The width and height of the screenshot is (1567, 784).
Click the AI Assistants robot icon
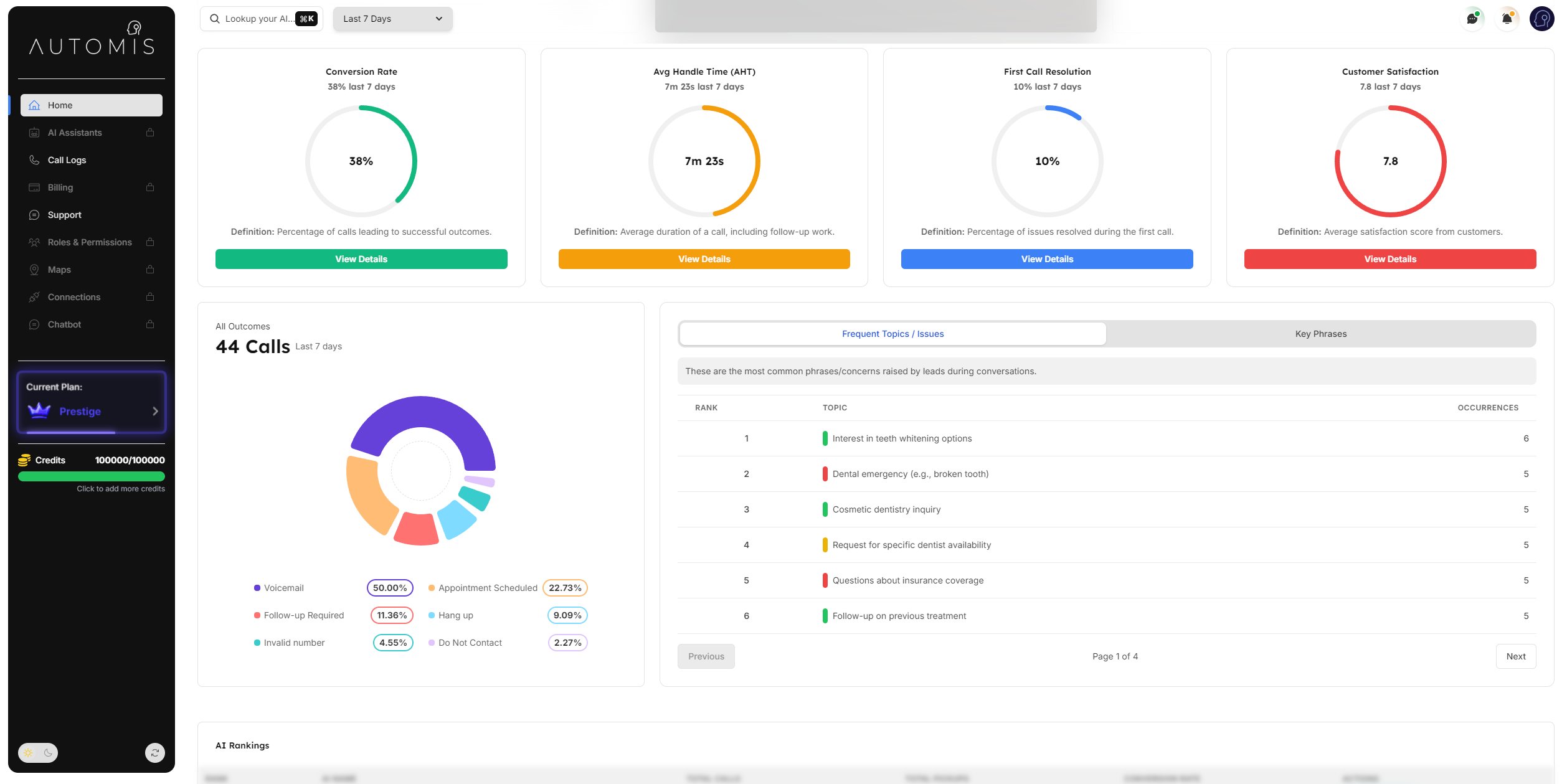pos(34,133)
